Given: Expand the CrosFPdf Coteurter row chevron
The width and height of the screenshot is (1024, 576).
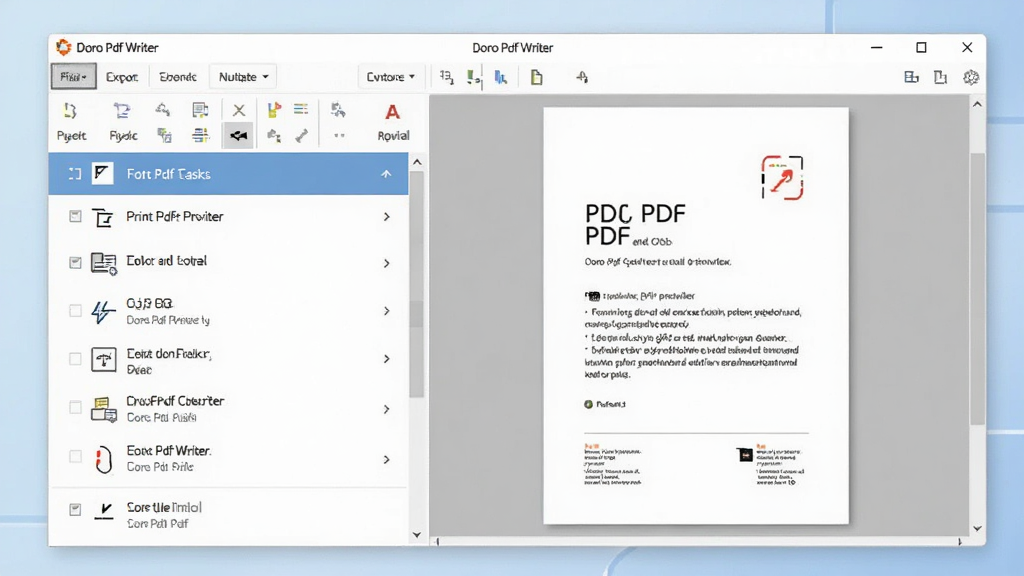Looking at the screenshot, I should (x=387, y=409).
